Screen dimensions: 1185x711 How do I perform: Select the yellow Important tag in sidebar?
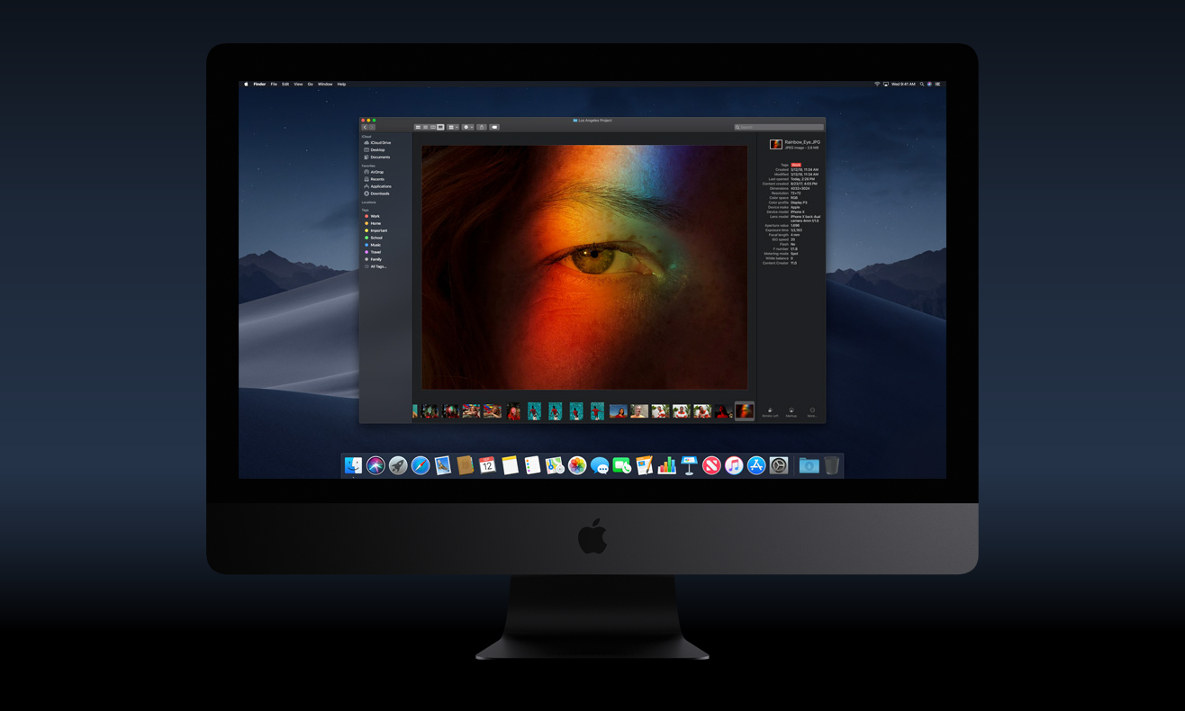(376, 230)
